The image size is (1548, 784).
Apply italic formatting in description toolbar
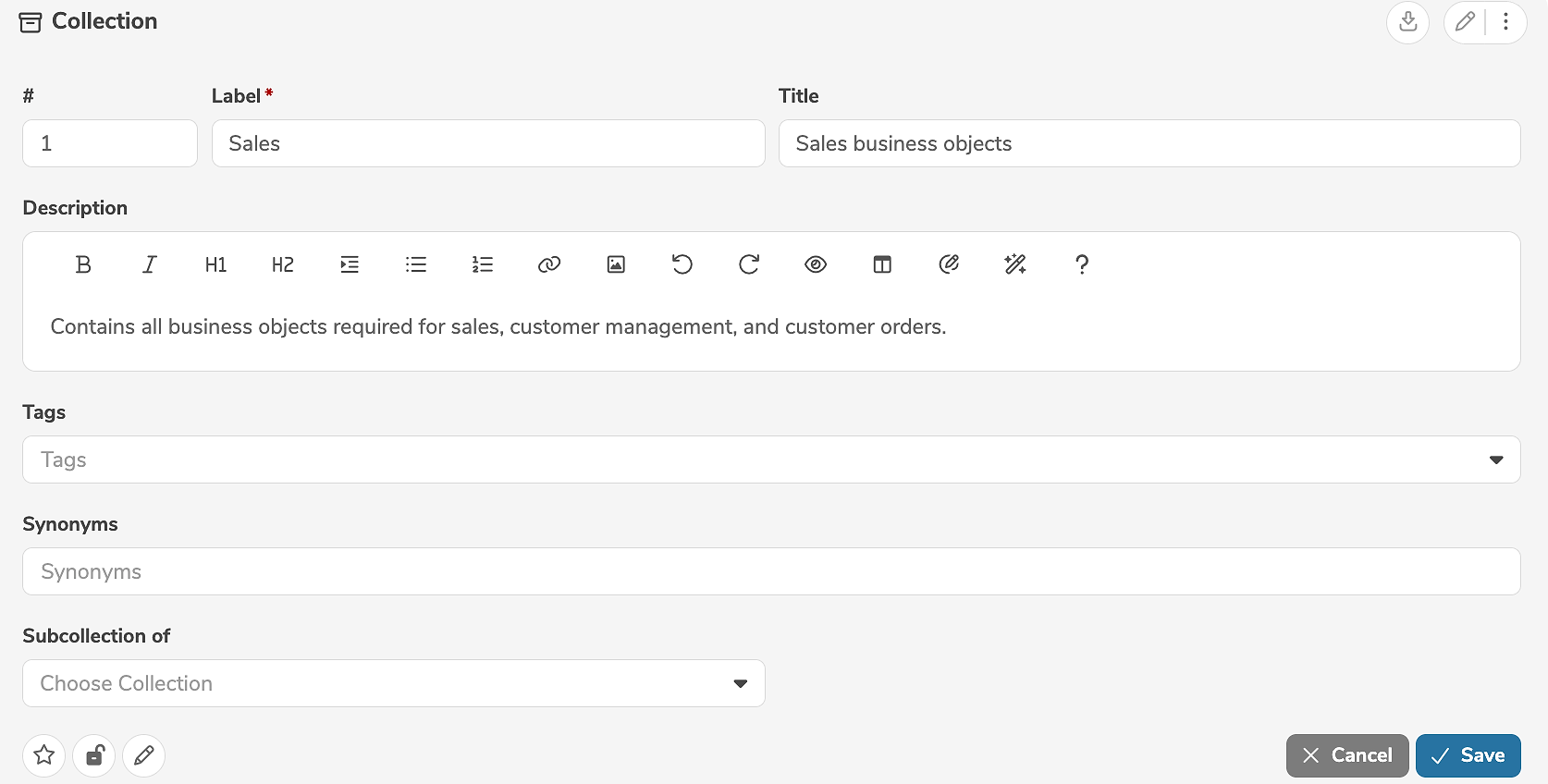pos(150,265)
